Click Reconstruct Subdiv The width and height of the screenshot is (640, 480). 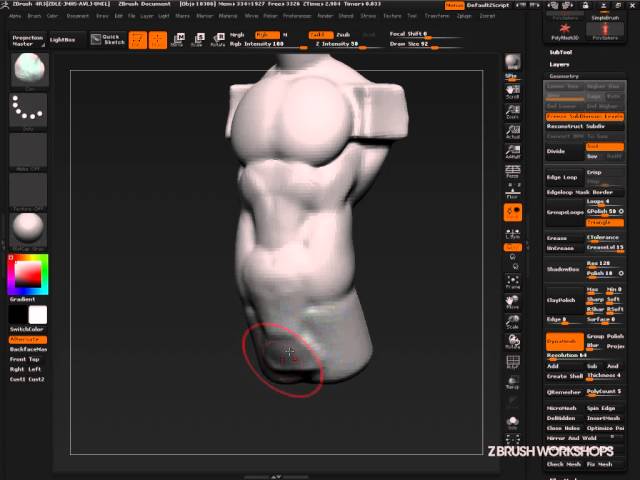(x=585, y=127)
